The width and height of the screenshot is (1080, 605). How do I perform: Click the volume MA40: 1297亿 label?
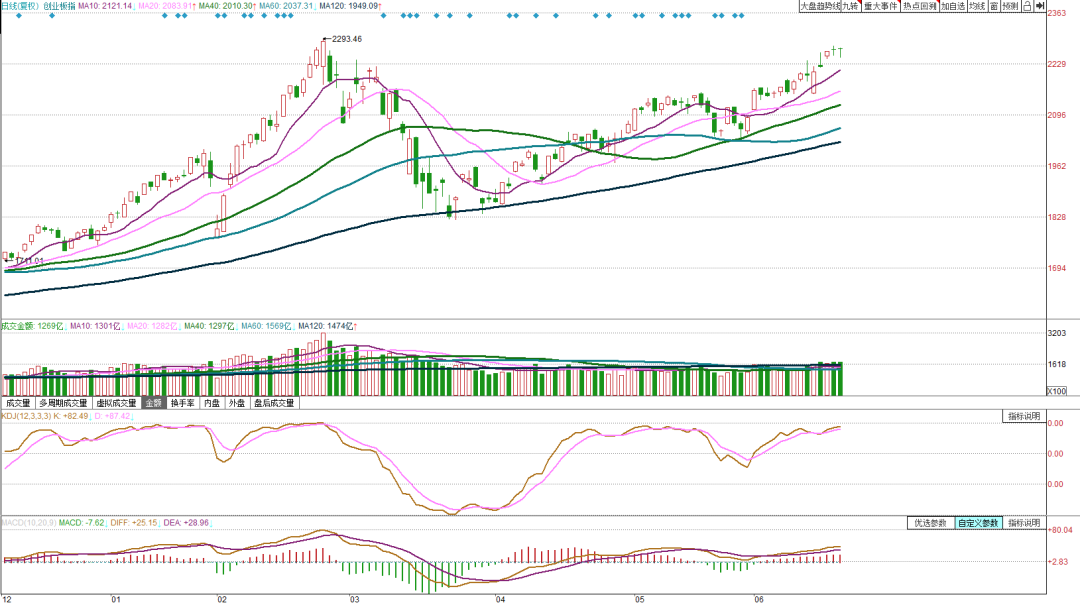click(x=209, y=326)
